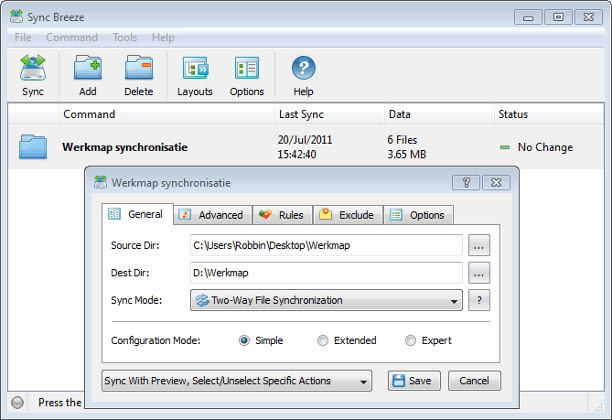612x420 pixels.
Task: Click the Dest Dir path field
Action: pos(326,272)
